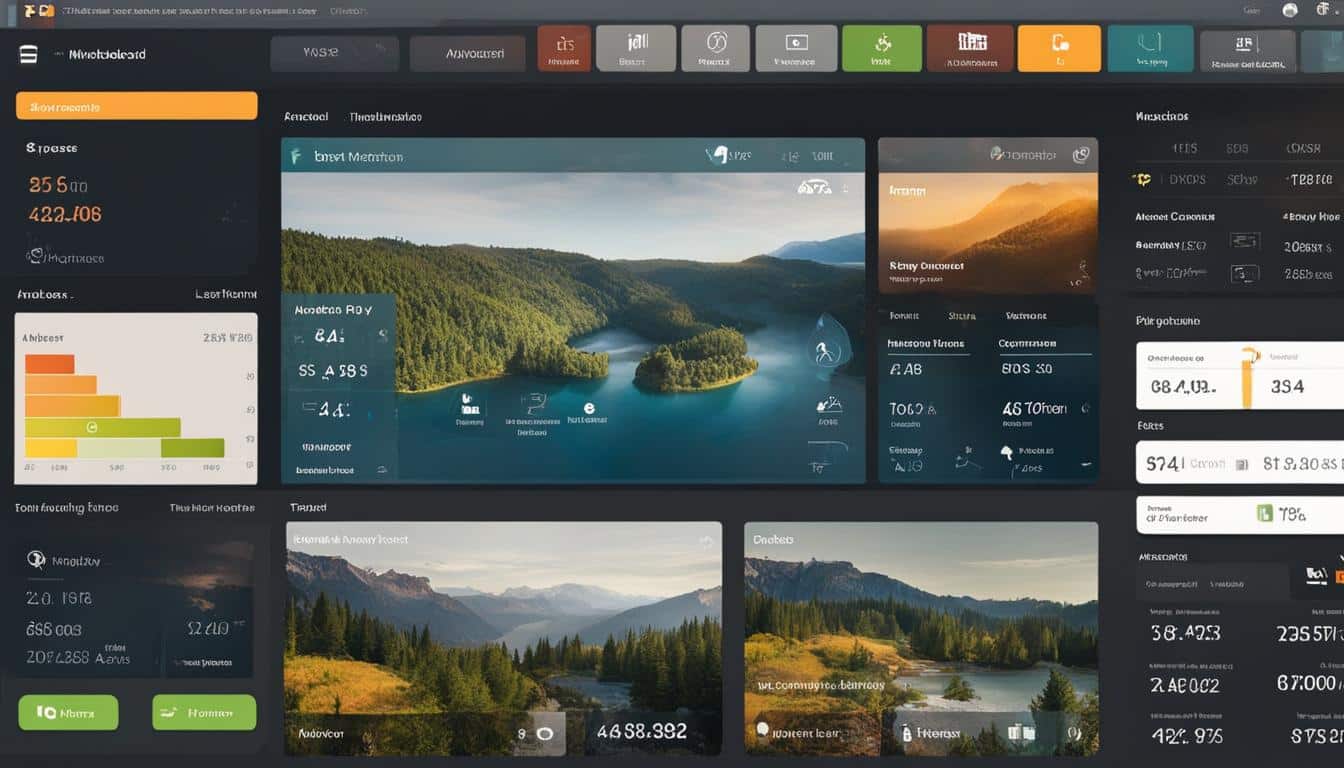
Task: Select the grey screen-icon toolbar tile
Action: point(796,48)
